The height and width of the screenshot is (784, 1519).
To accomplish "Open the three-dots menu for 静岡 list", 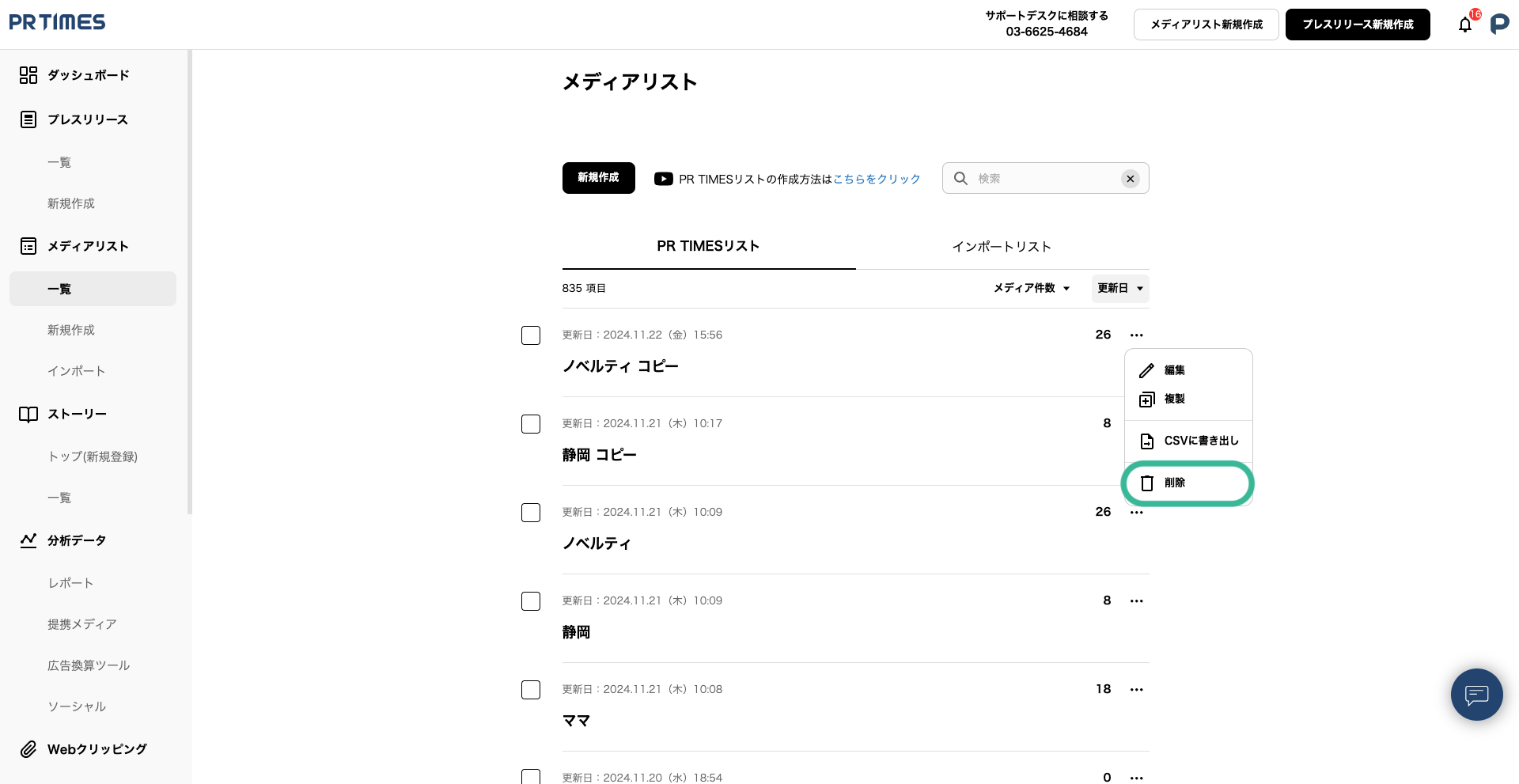I will [1136, 601].
